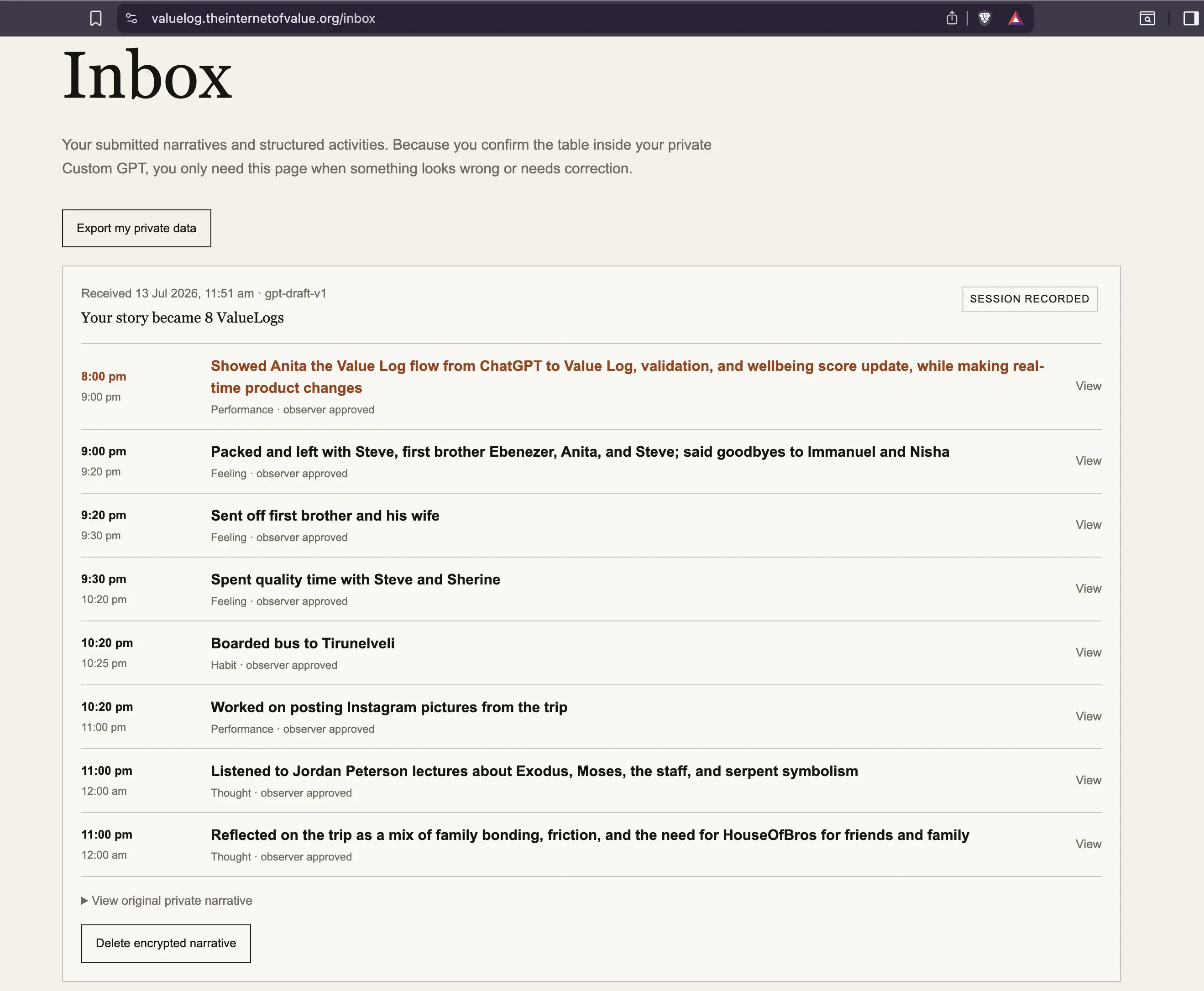The width and height of the screenshot is (1204, 991).
Task: Click 'Your story became 8 ValueLogs' heading
Action: coord(182,318)
